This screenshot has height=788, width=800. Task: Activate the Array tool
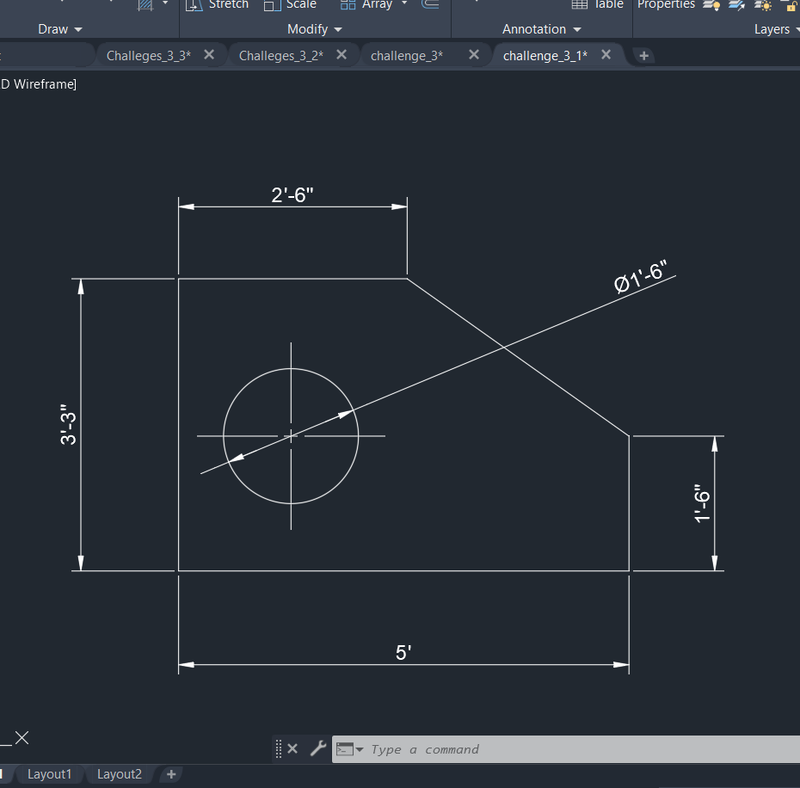(x=369, y=6)
